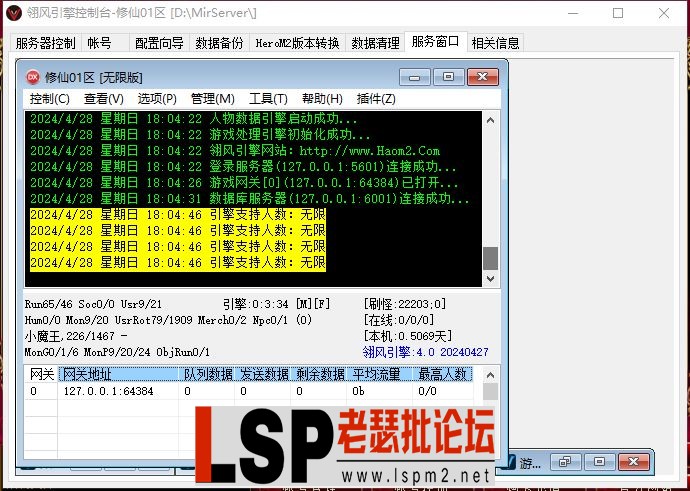This screenshot has width=690, height=491.
Task: Open the 查看(V) menu
Action: pyautogui.click(x=103, y=99)
